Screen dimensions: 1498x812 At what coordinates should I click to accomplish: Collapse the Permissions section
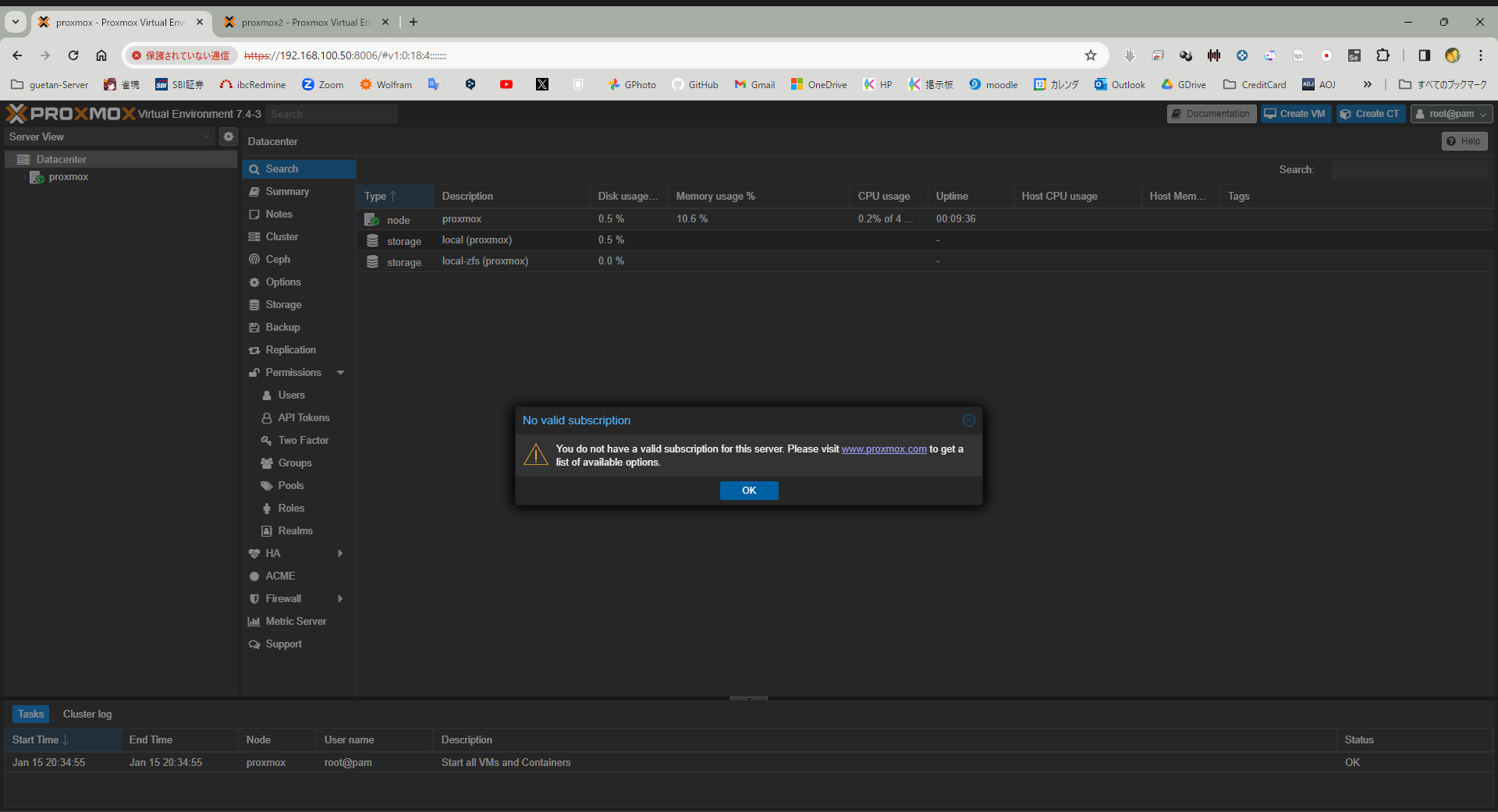340,373
